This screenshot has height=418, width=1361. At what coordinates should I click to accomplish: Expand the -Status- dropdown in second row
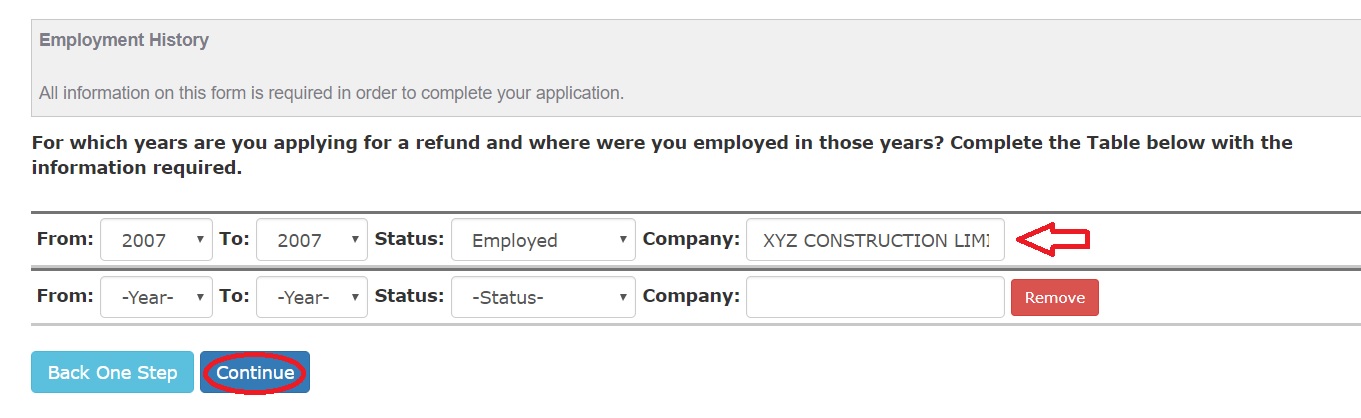tap(543, 297)
